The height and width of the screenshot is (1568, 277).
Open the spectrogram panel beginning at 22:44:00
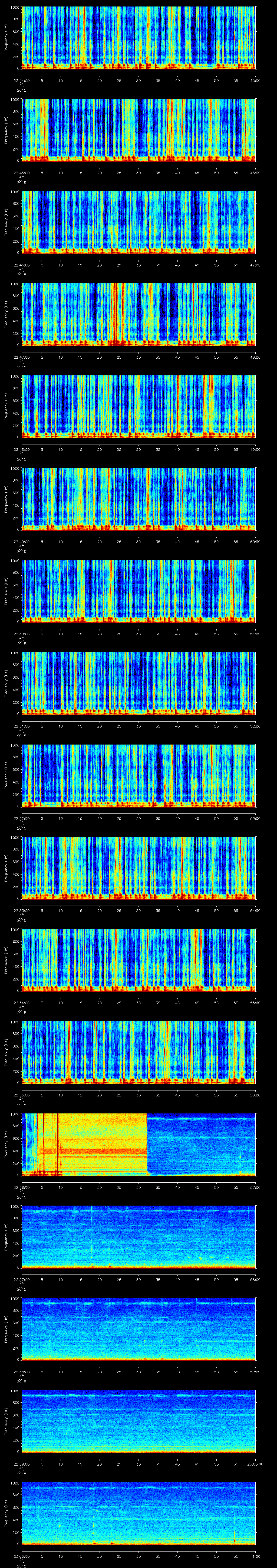(139, 38)
